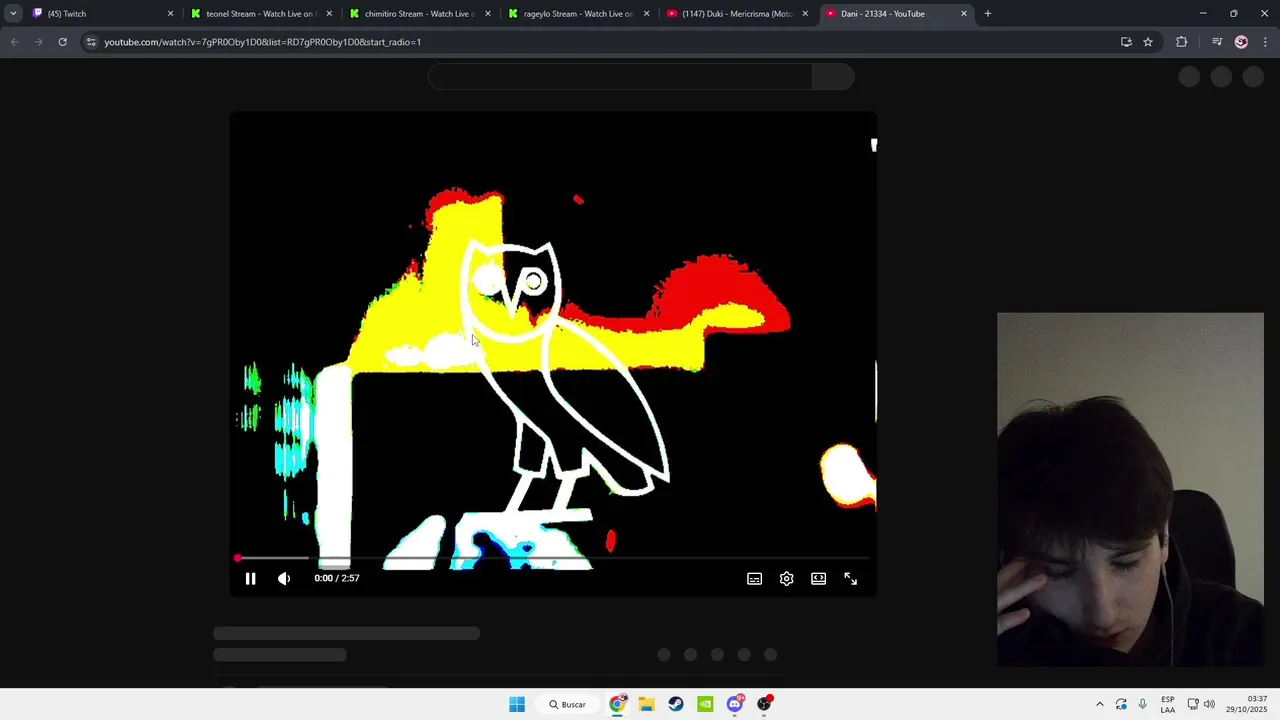1280x720 pixels.
Task: Enter fullscreen mode
Action: [x=851, y=578]
